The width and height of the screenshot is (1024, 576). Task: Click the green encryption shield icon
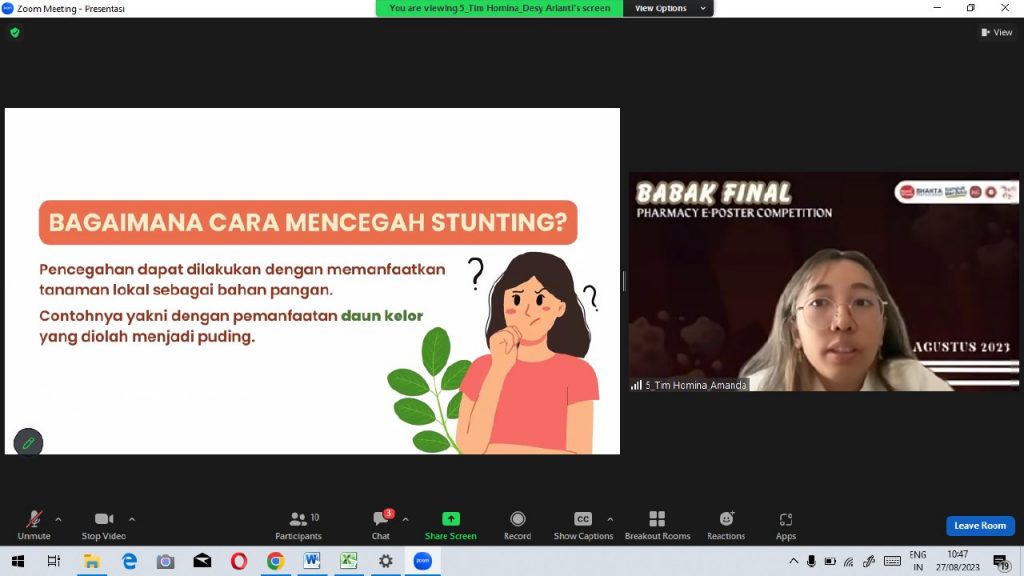pyautogui.click(x=14, y=32)
